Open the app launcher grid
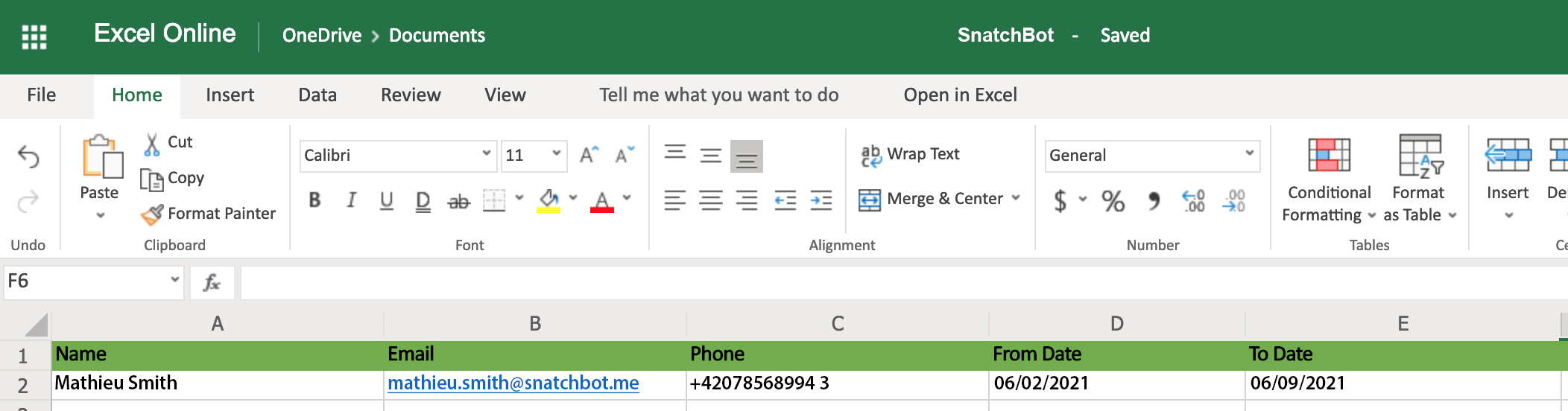The width and height of the screenshot is (1568, 411). click(x=34, y=36)
